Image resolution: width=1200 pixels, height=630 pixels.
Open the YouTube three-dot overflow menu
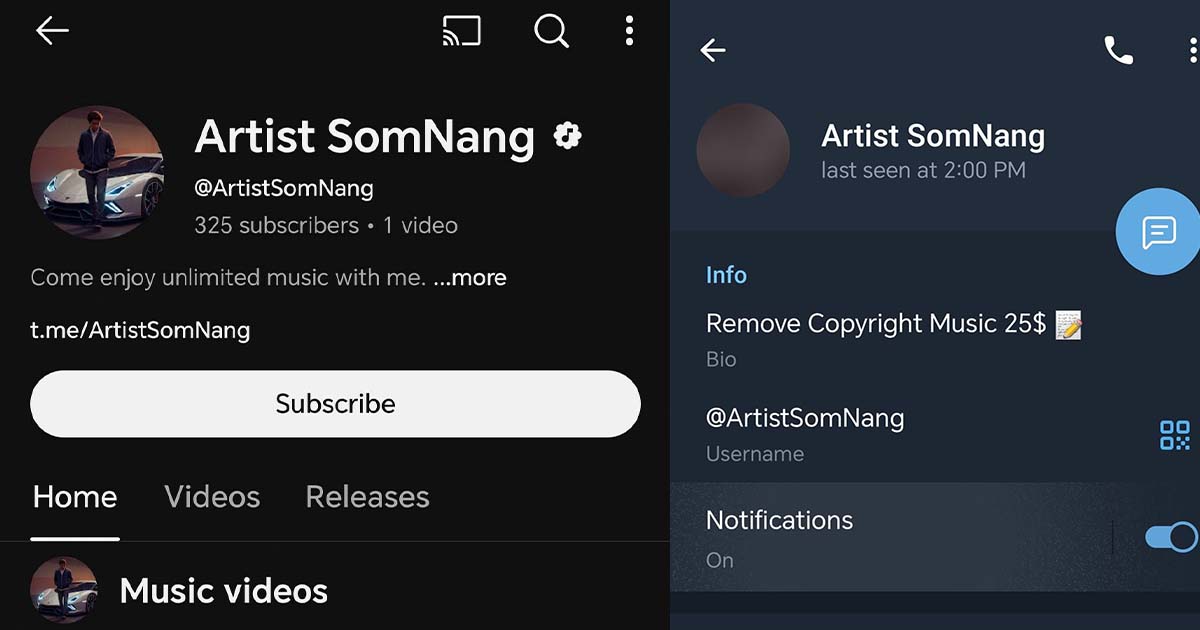(x=629, y=31)
